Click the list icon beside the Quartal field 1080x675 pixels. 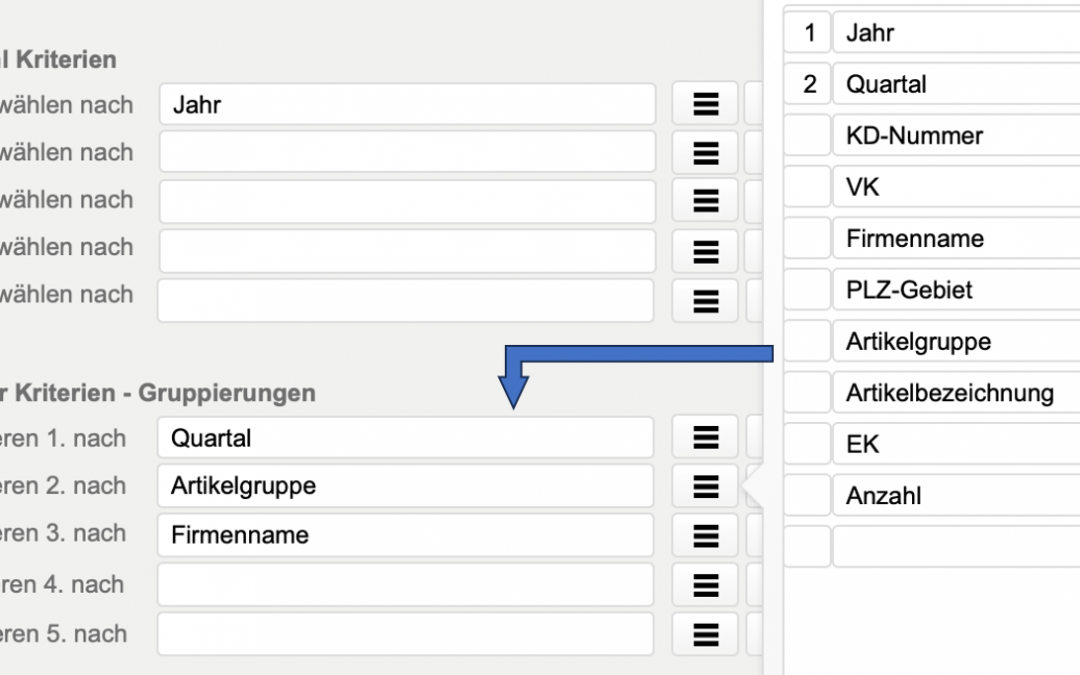[x=705, y=438]
